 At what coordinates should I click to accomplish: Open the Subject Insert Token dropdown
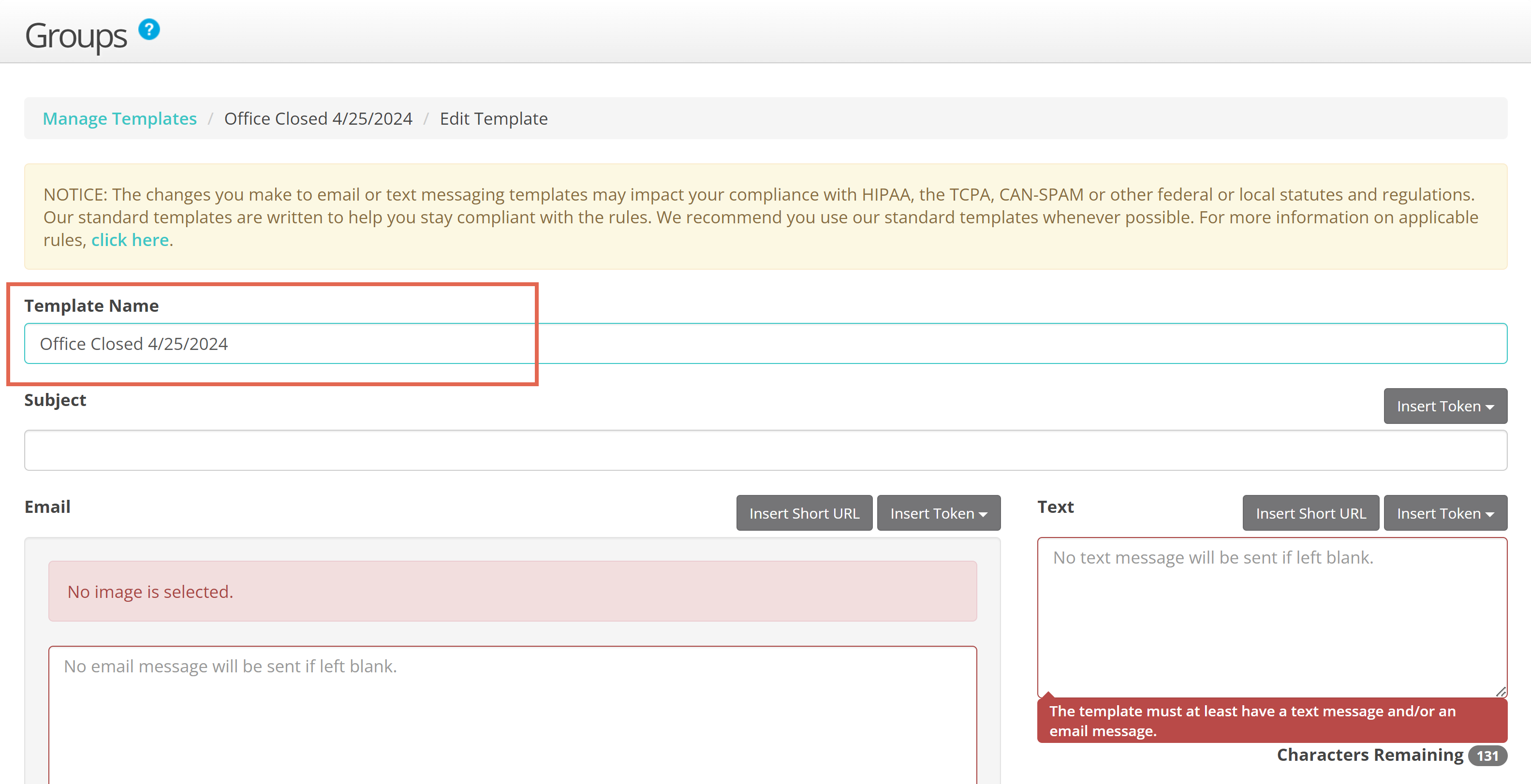[x=1445, y=406]
